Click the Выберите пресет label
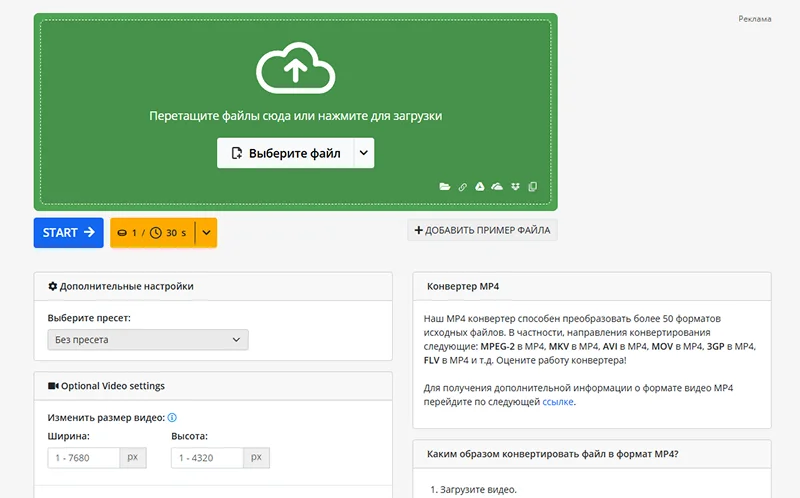The image size is (800, 498). tap(89, 318)
